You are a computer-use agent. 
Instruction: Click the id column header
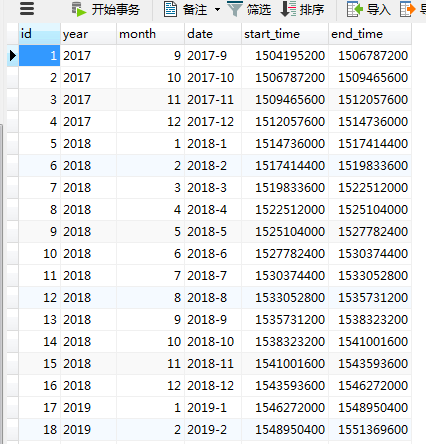40,34
